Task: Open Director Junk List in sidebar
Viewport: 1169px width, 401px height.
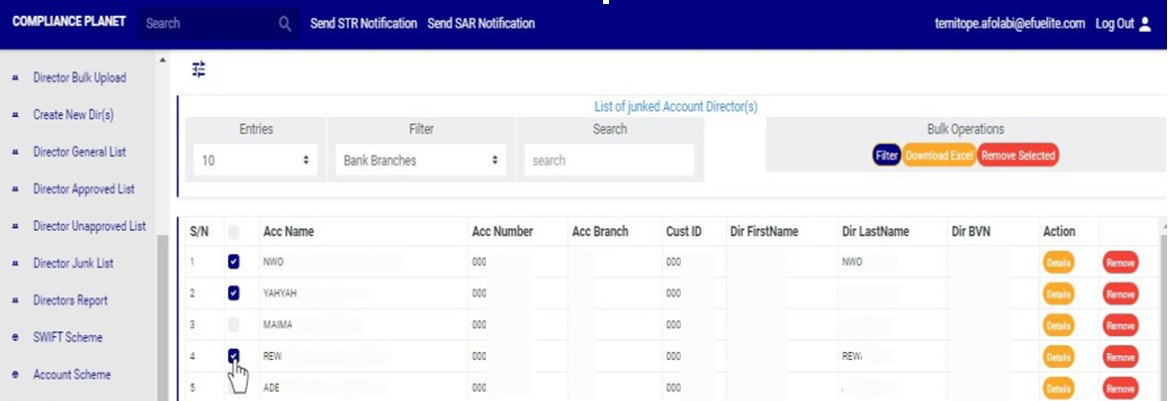Action: (x=73, y=264)
